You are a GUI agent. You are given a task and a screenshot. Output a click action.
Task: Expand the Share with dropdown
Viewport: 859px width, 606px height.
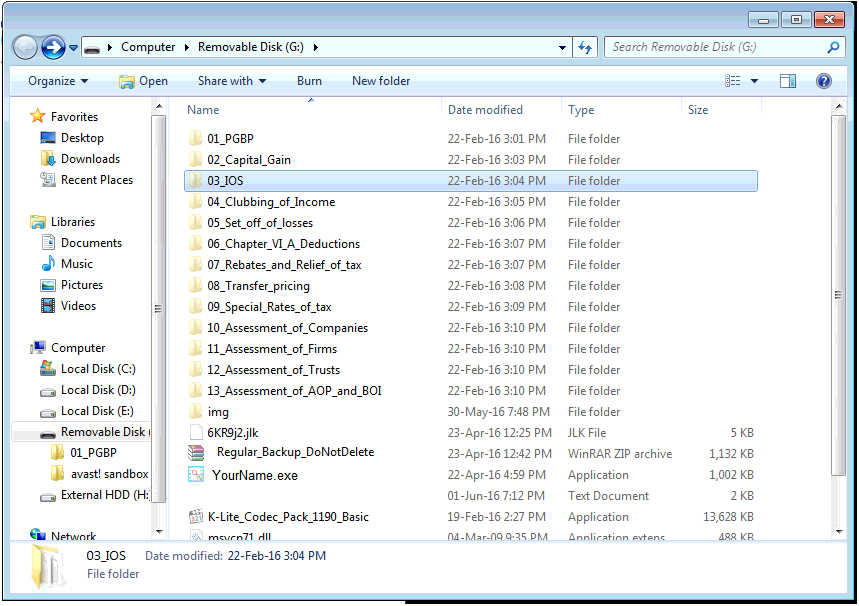coord(231,81)
